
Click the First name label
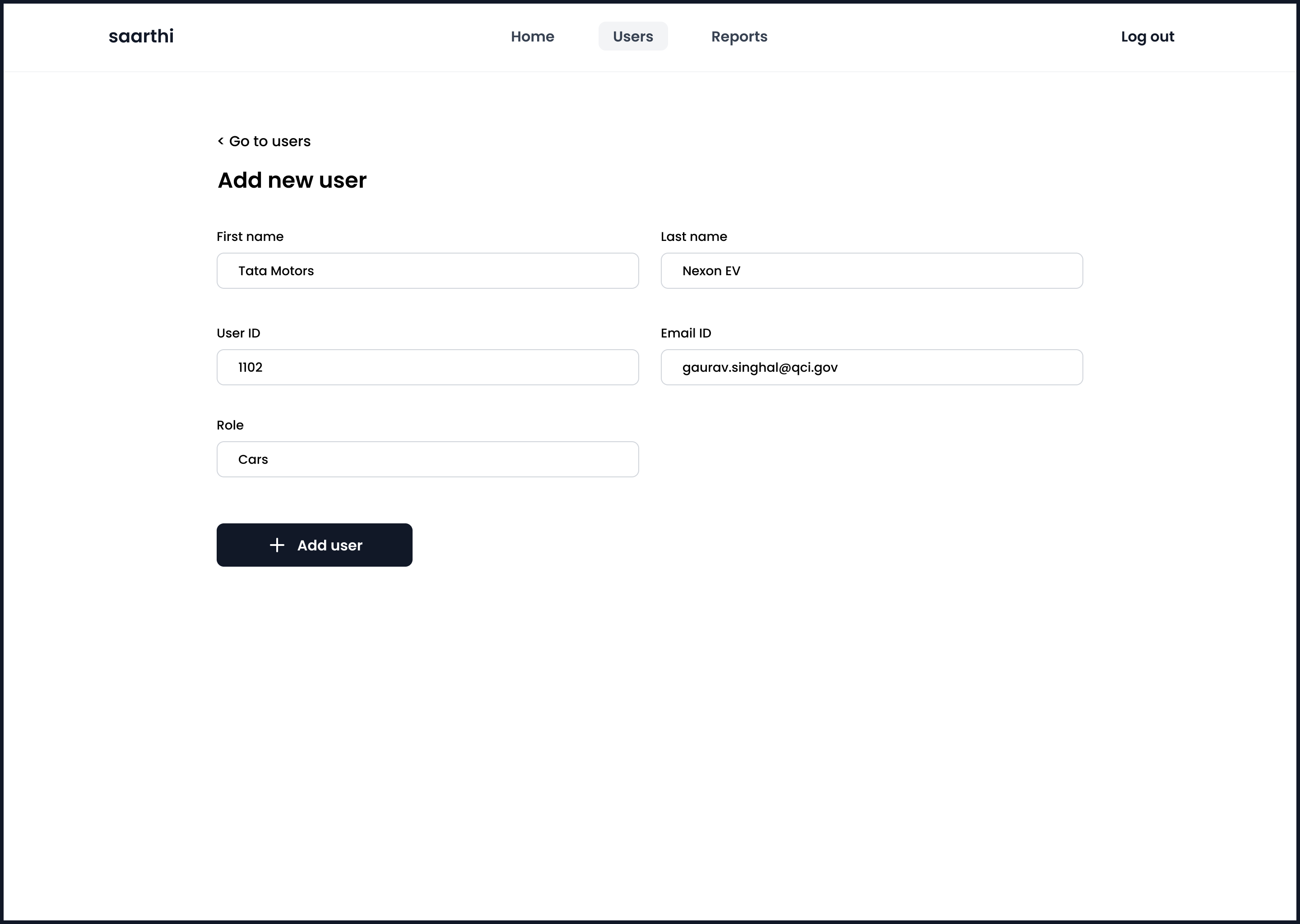coord(250,237)
